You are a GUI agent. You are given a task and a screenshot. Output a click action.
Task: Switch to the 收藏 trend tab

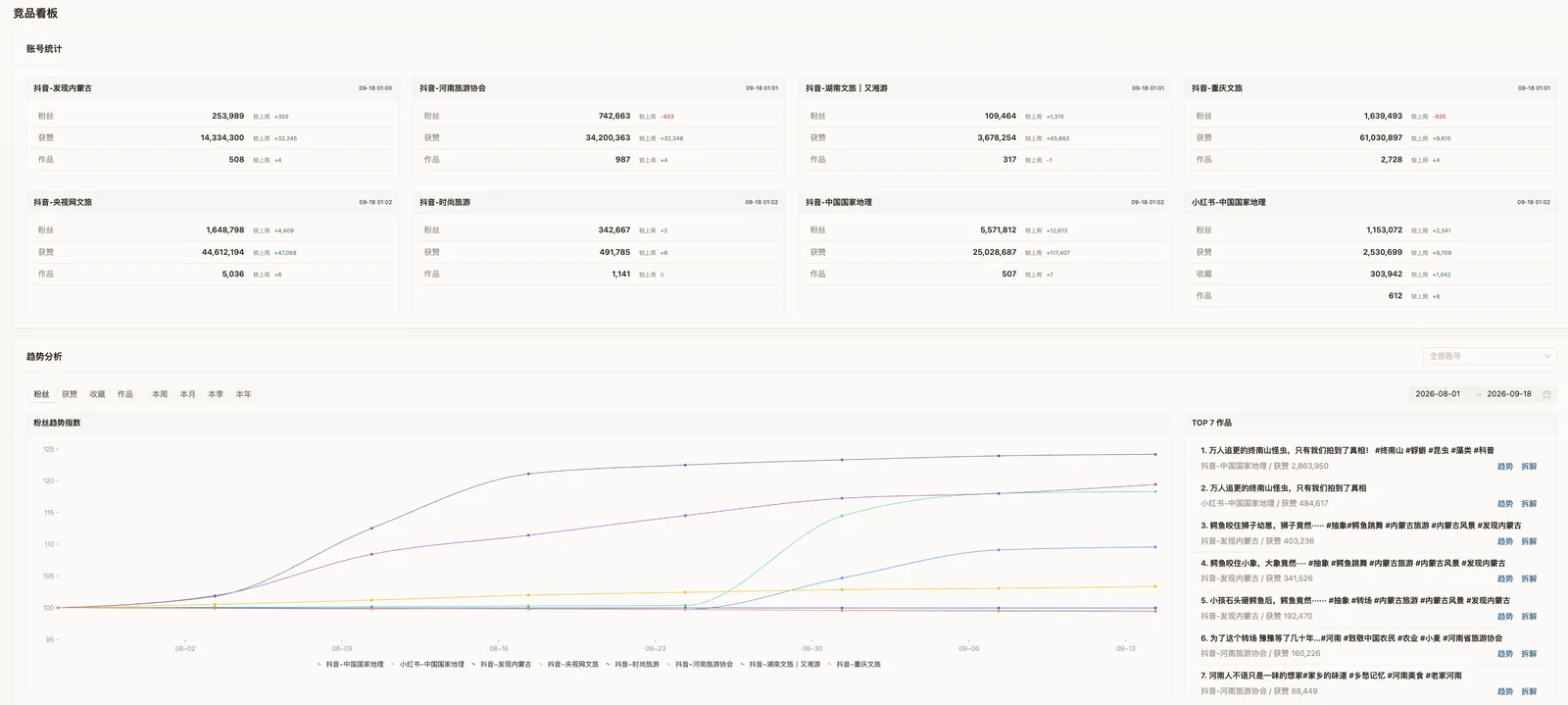pos(97,394)
